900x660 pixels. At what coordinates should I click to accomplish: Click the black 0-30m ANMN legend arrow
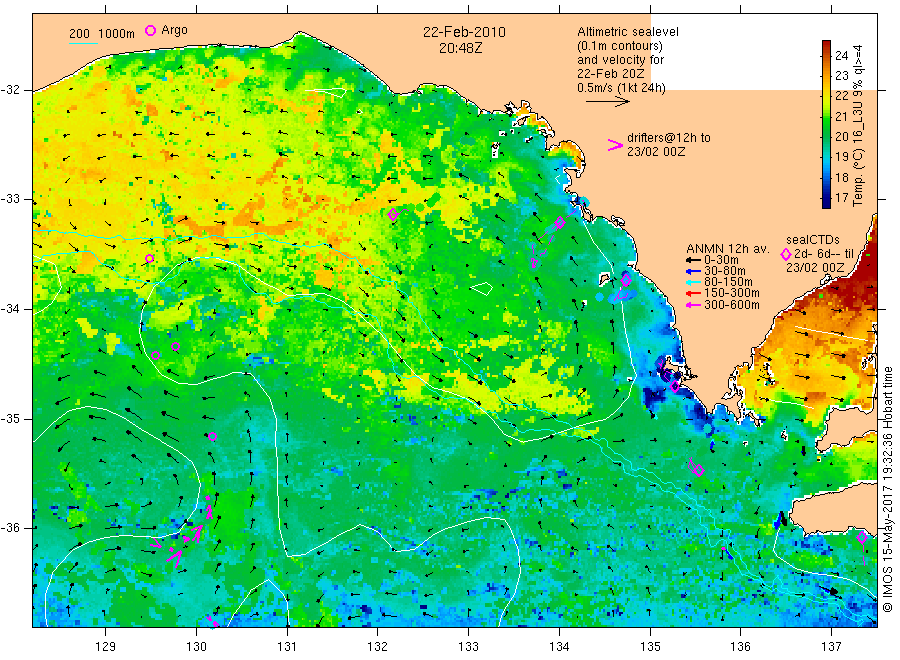coord(693,259)
